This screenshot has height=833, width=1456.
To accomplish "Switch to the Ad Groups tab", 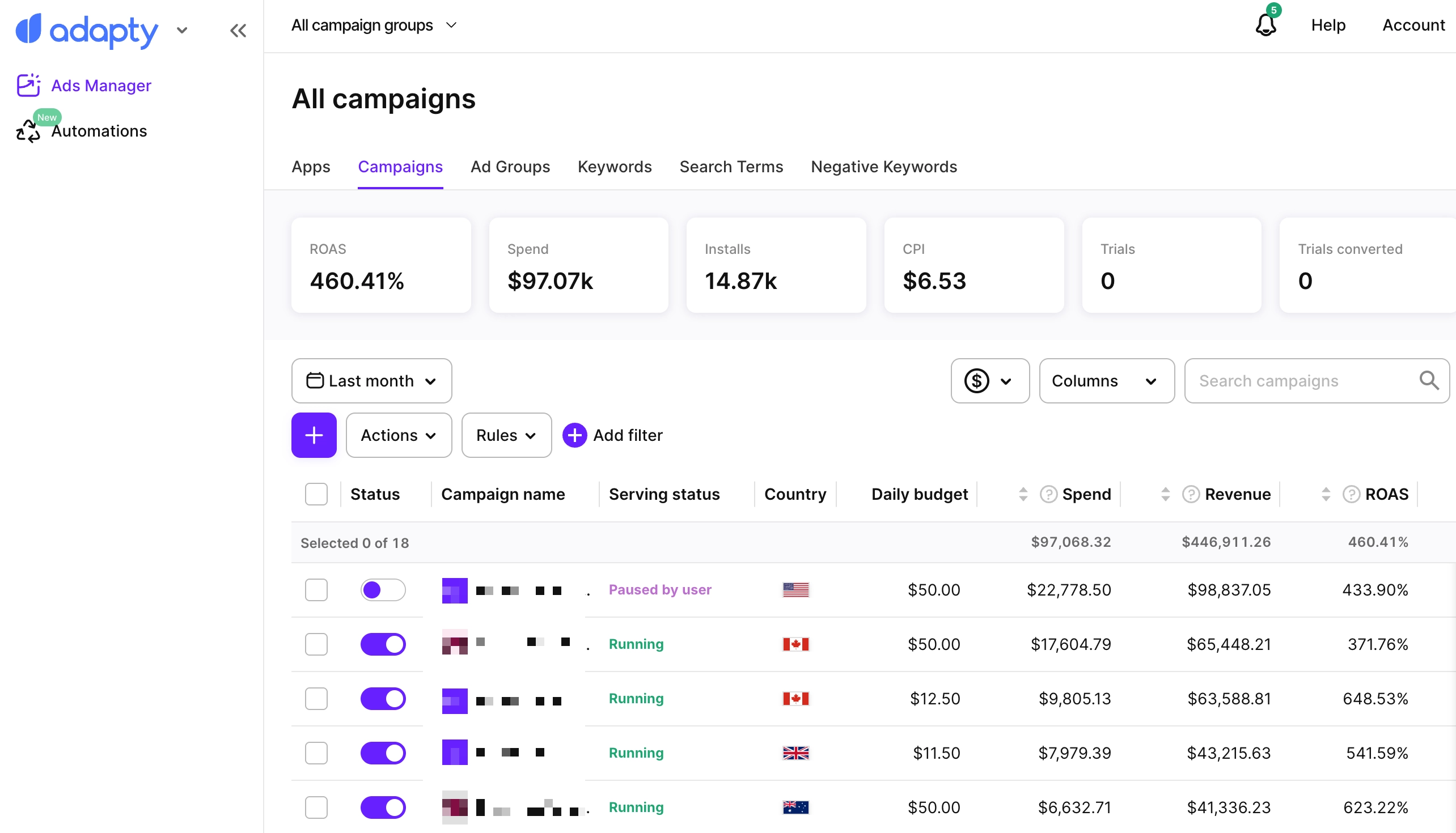I will [510, 167].
